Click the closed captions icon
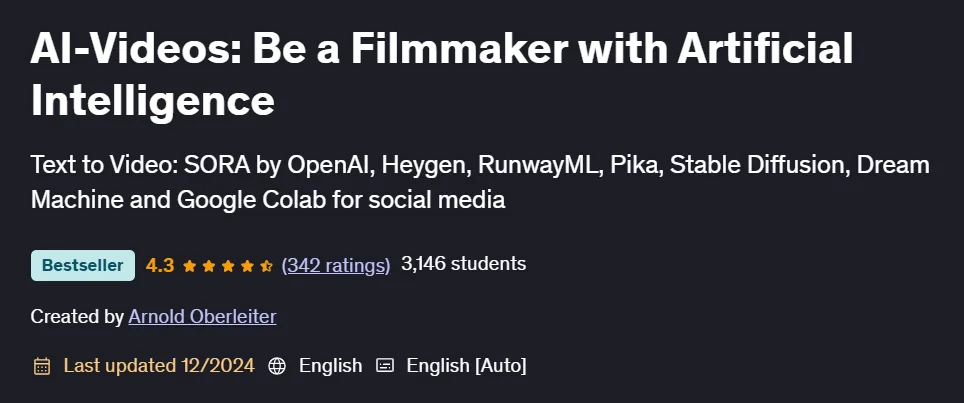 (x=385, y=366)
